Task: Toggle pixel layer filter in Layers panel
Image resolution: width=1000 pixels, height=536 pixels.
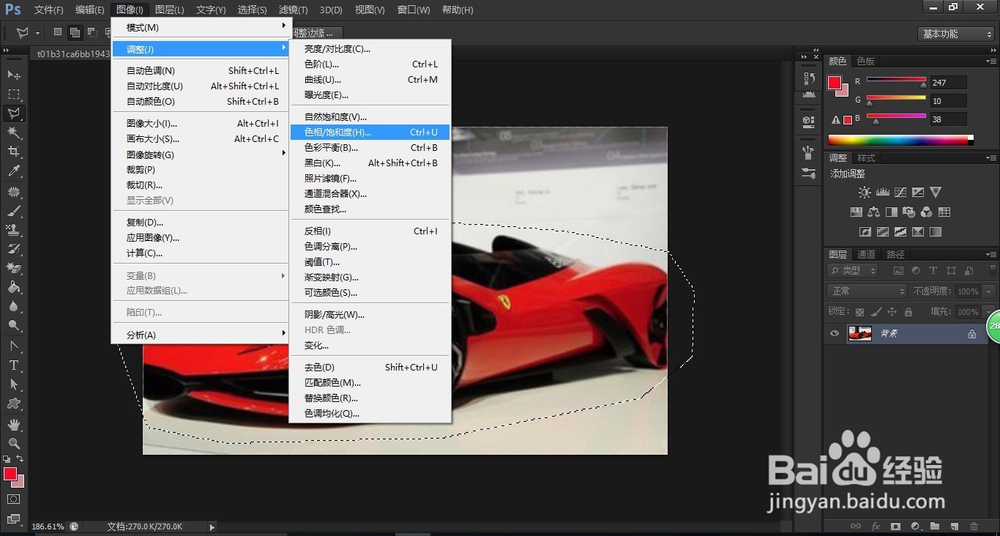Action: click(899, 271)
